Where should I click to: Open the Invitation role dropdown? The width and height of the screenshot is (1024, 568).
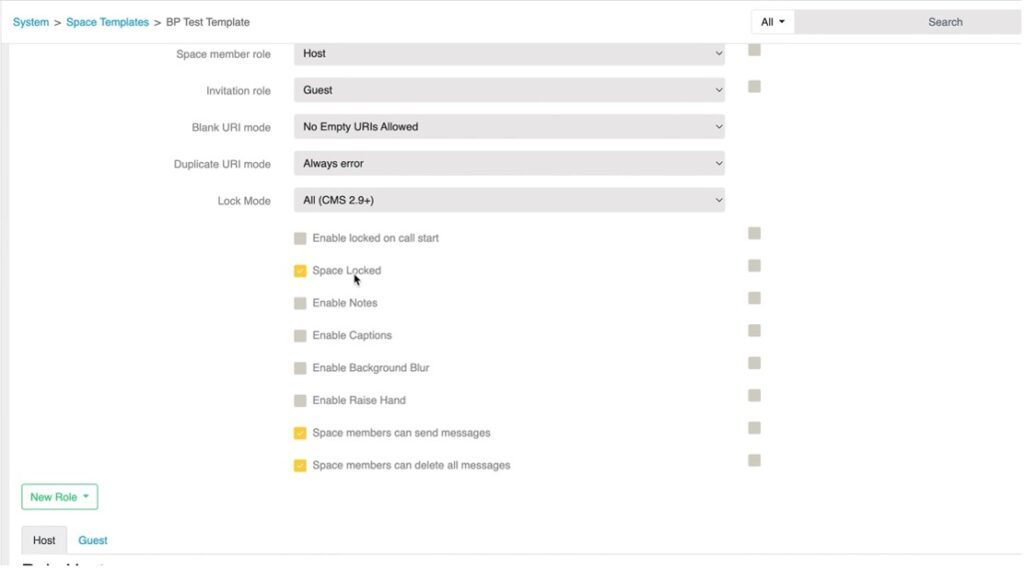tap(509, 90)
